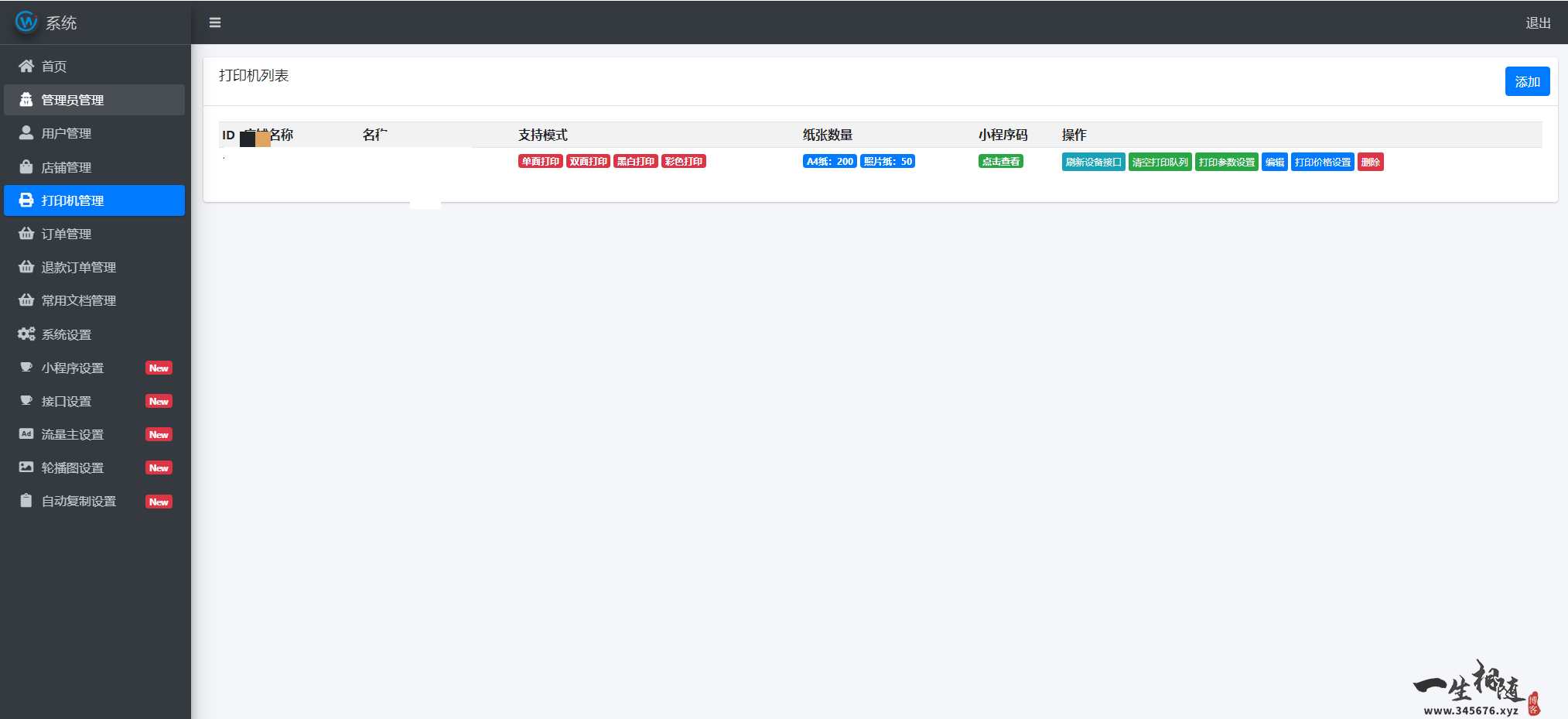Click the bag icon for 店铺管理
The height and width of the screenshot is (719, 1568).
click(26, 167)
